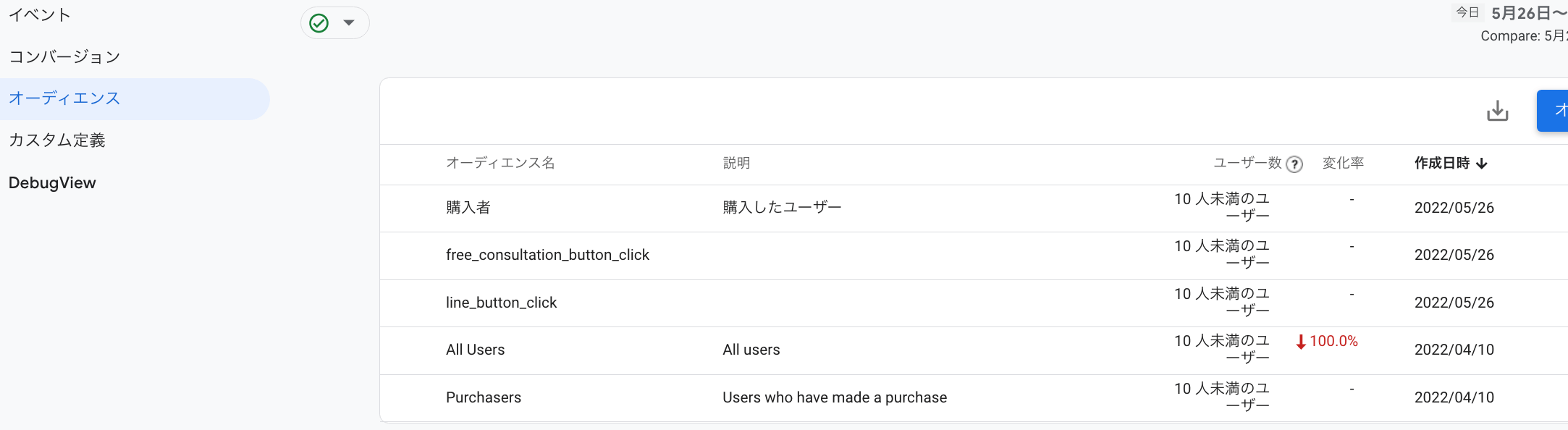Sort by 作成日時 descending arrow
The width and height of the screenshot is (1568, 430).
coord(1482,164)
